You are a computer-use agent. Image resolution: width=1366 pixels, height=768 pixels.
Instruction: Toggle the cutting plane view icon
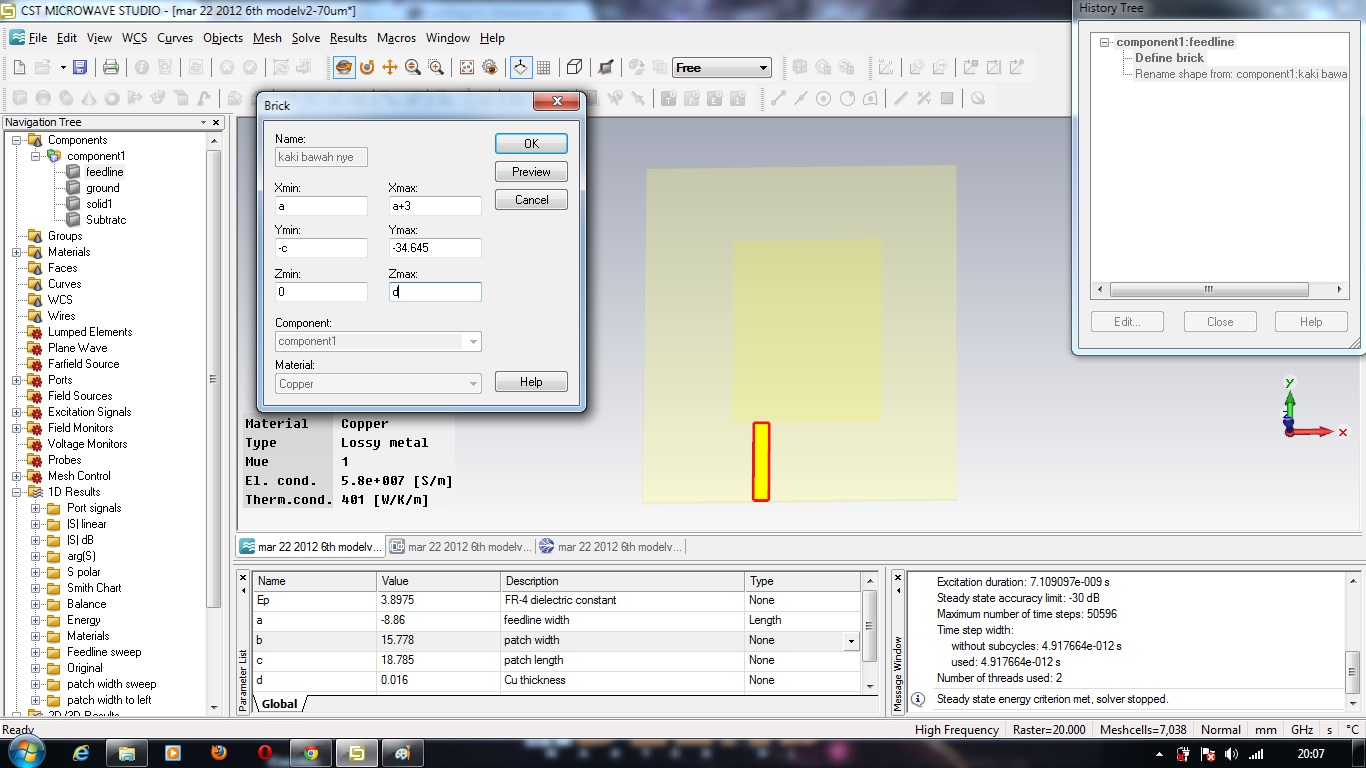coord(605,67)
